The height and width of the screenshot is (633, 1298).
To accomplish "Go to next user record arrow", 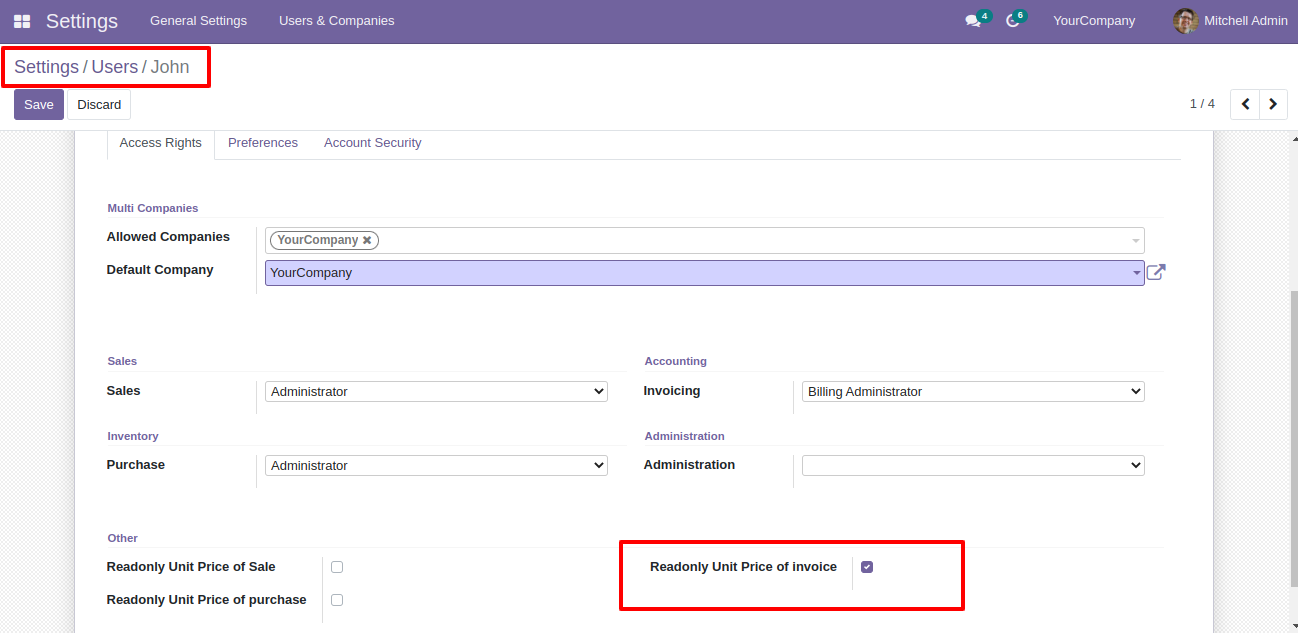I will pyautogui.click(x=1273, y=104).
